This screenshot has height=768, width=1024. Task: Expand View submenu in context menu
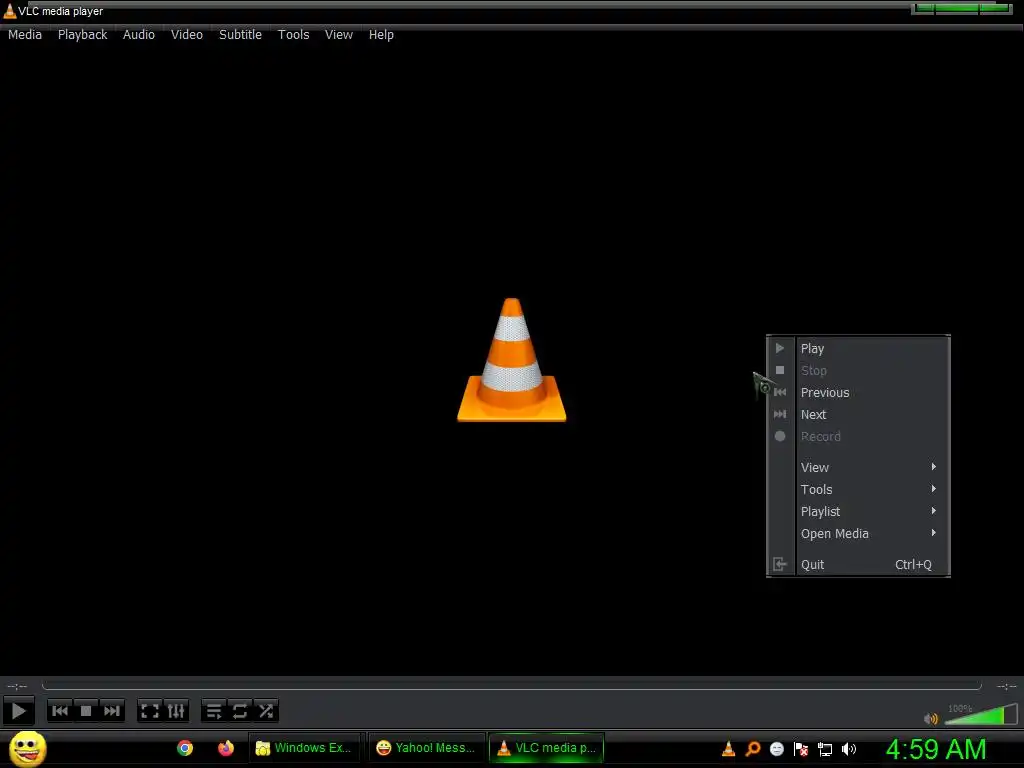click(x=858, y=468)
